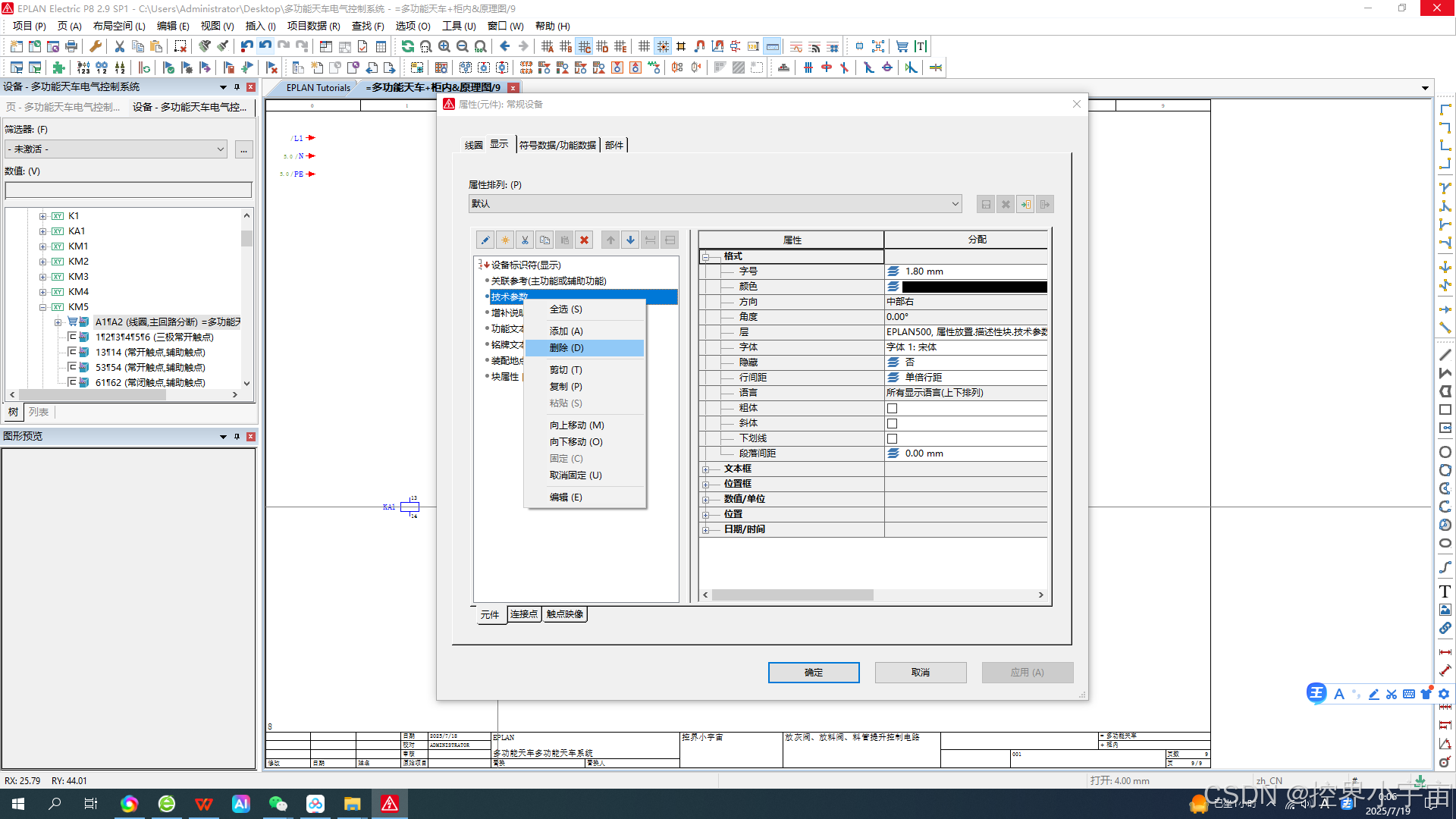Click the black 颜色 color swatch

(974, 287)
